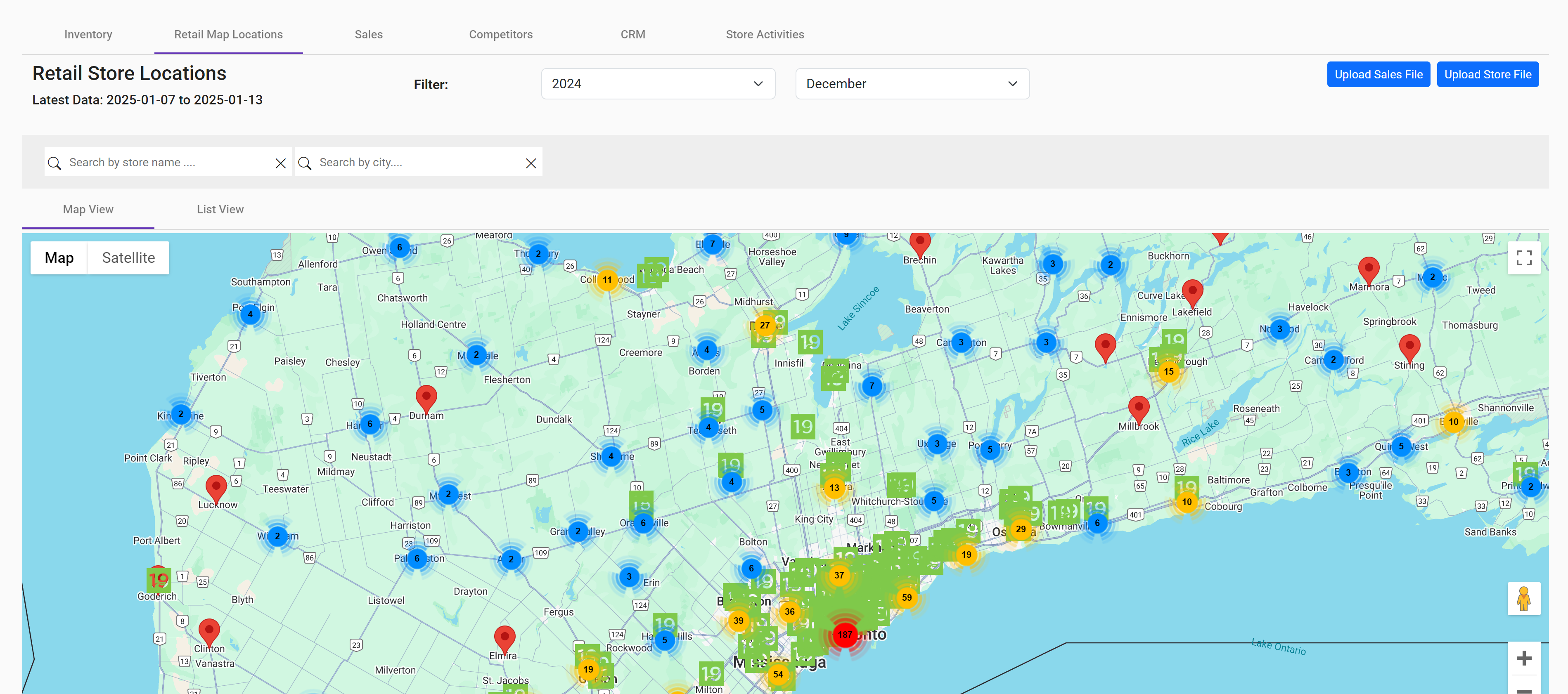
Task: Open the 2024 year filter dropdown
Action: point(657,84)
